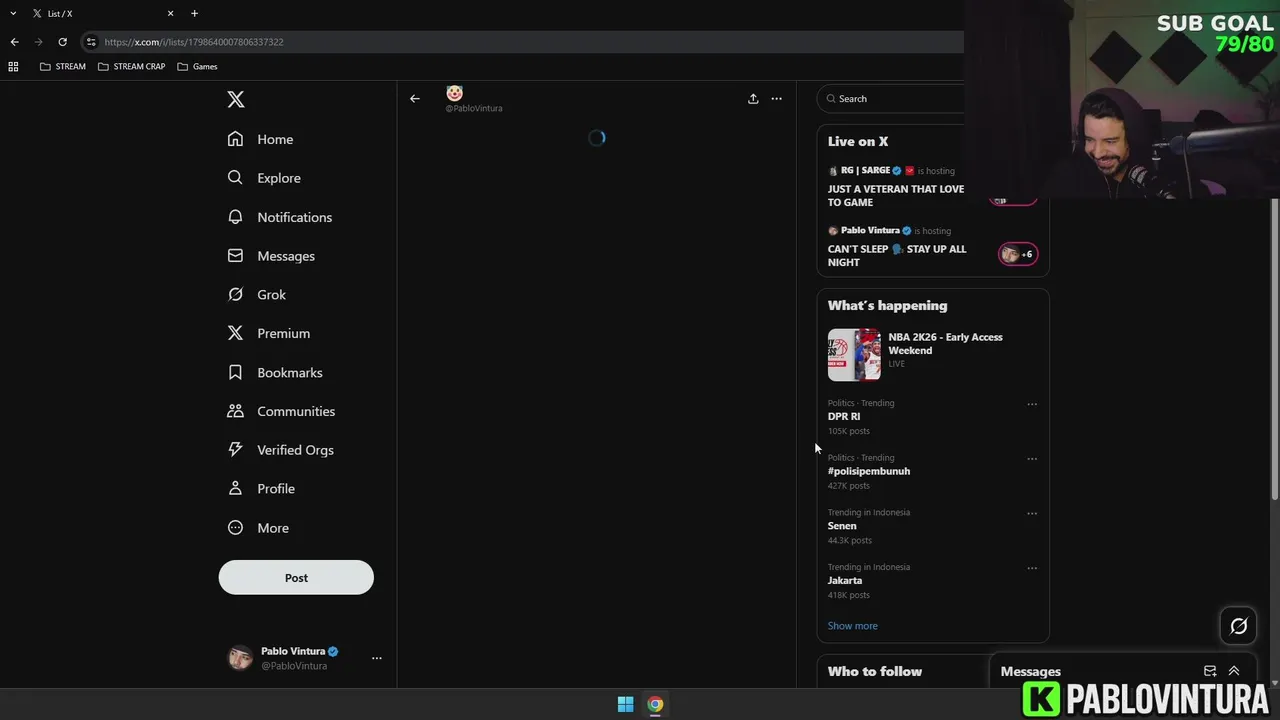The height and width of the screenshot is (720, 1280).
Task: Open the STREAM CRAP bookmarks folder
Action: tap(132, 66)
